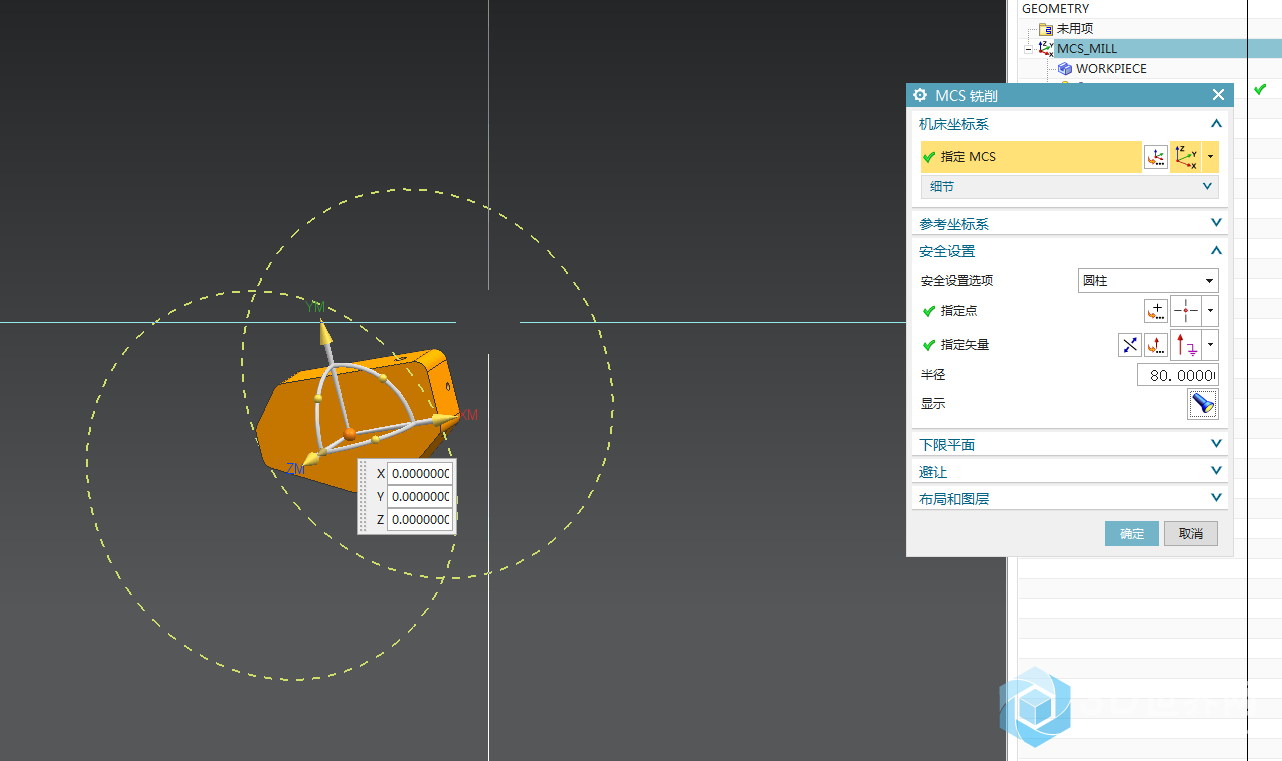Expand the 参考坐标系 section

pos(1216,223)
